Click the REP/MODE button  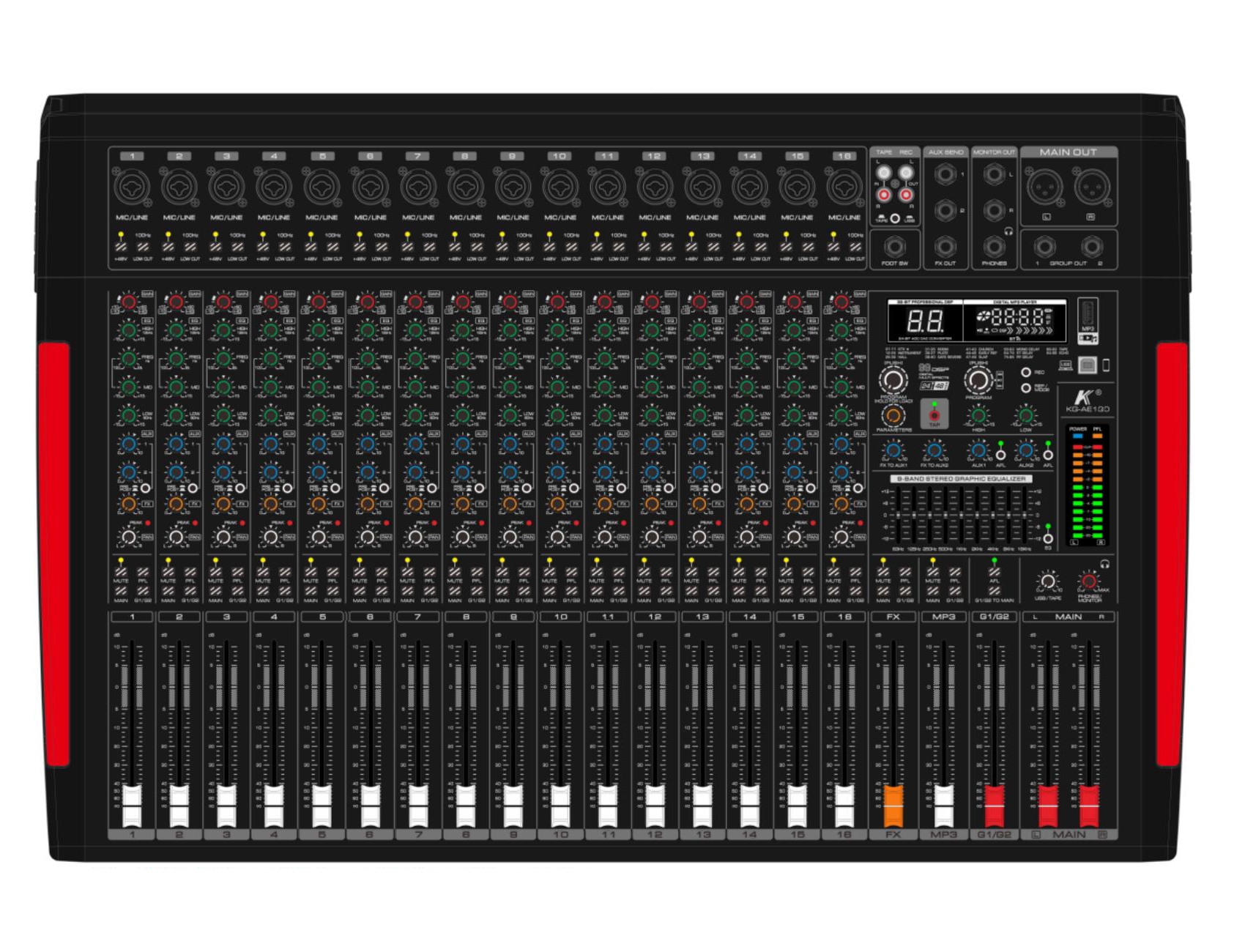[1026, 388]
